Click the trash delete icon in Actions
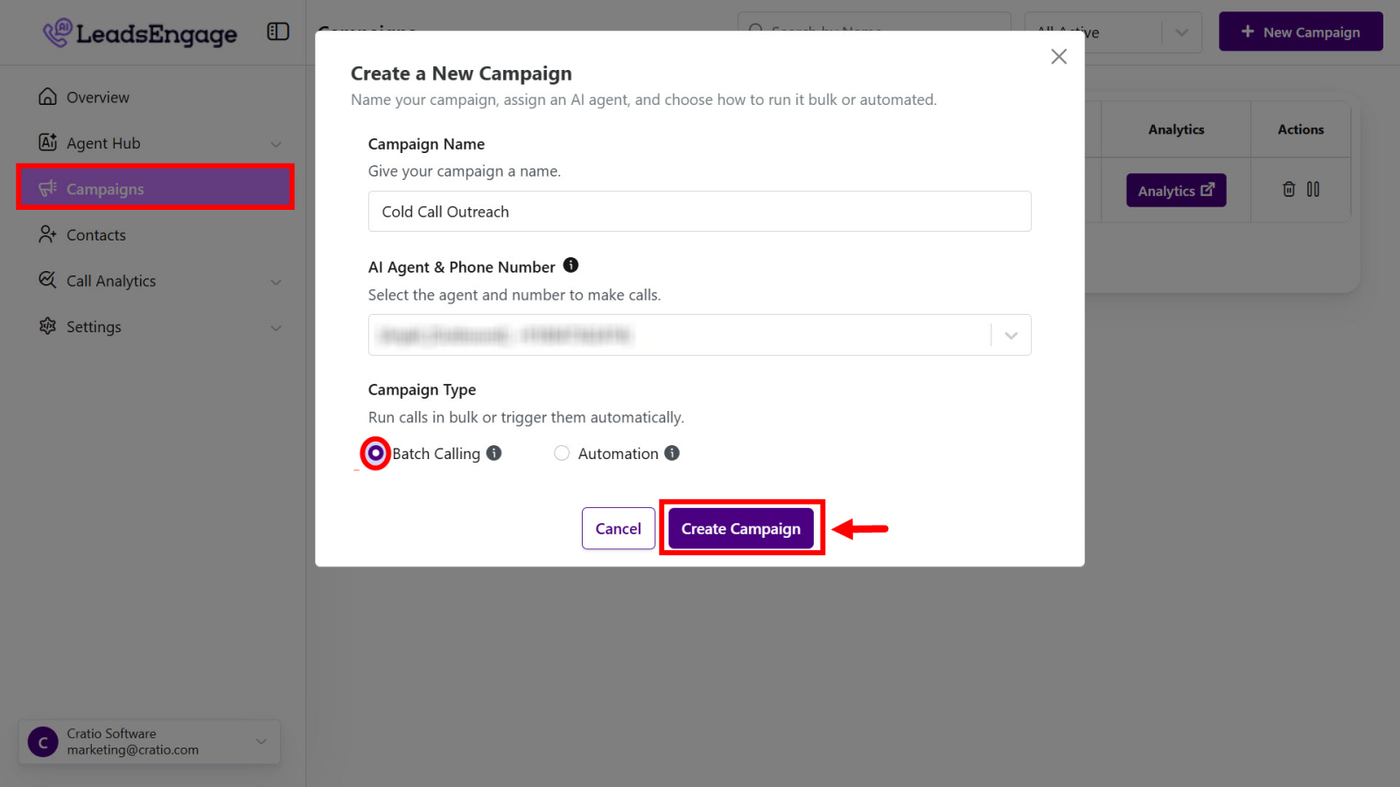 coord(1289,189)
